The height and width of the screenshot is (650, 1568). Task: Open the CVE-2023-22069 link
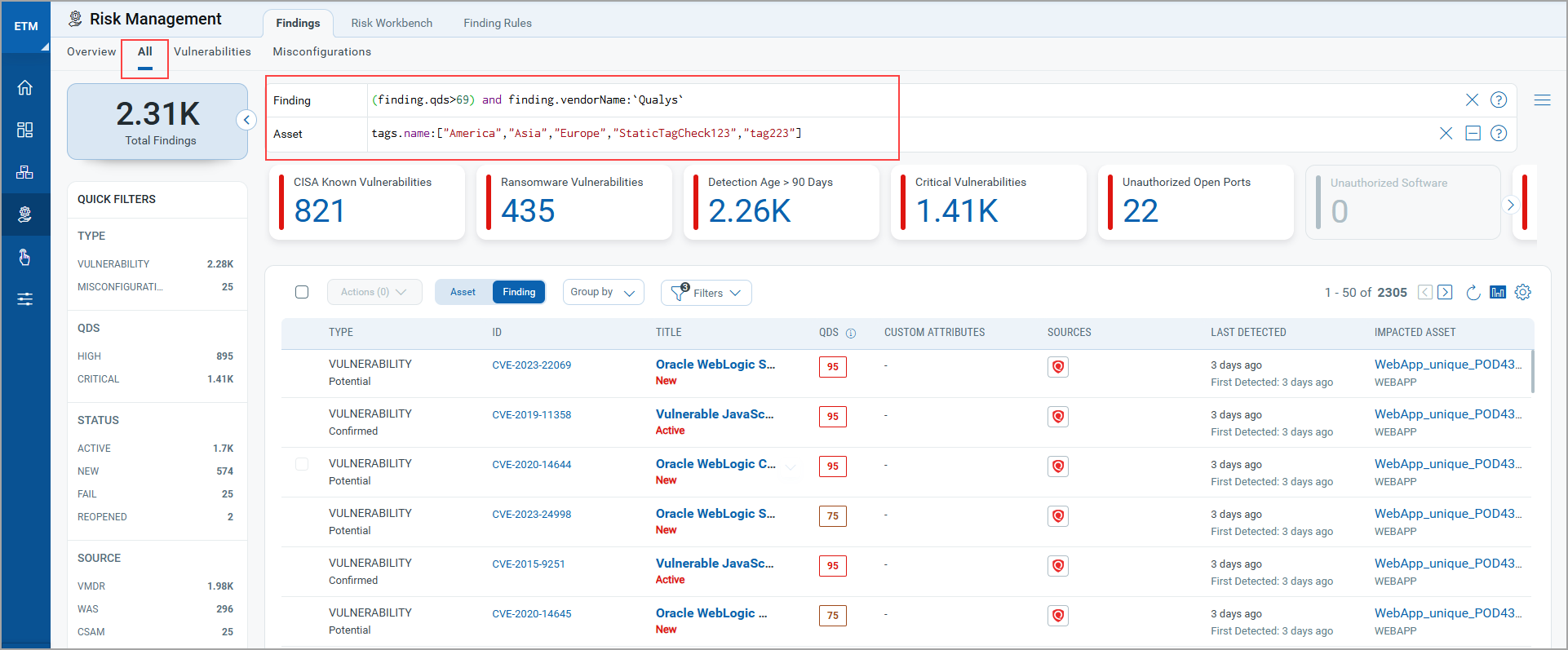tap(532, 365)
